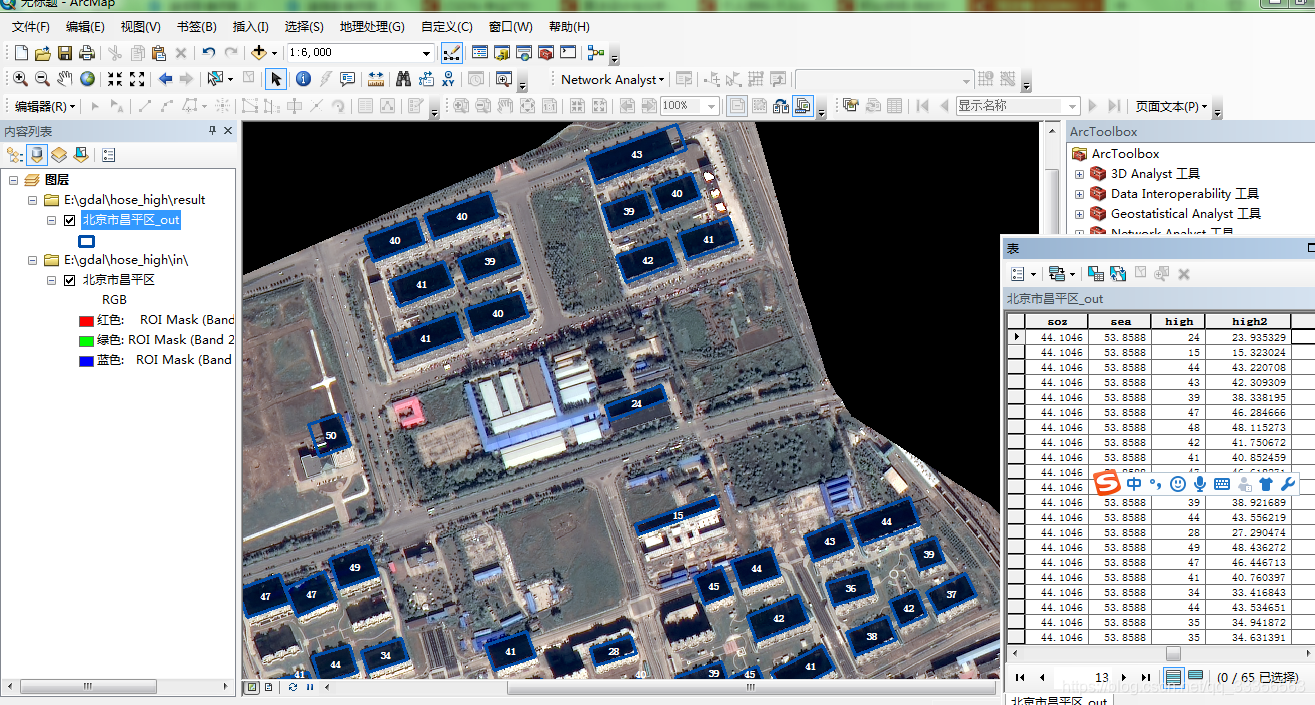Open the 视图(V) menu
1315x705 pixels.
pyautogui.click(x=140, y=26)
